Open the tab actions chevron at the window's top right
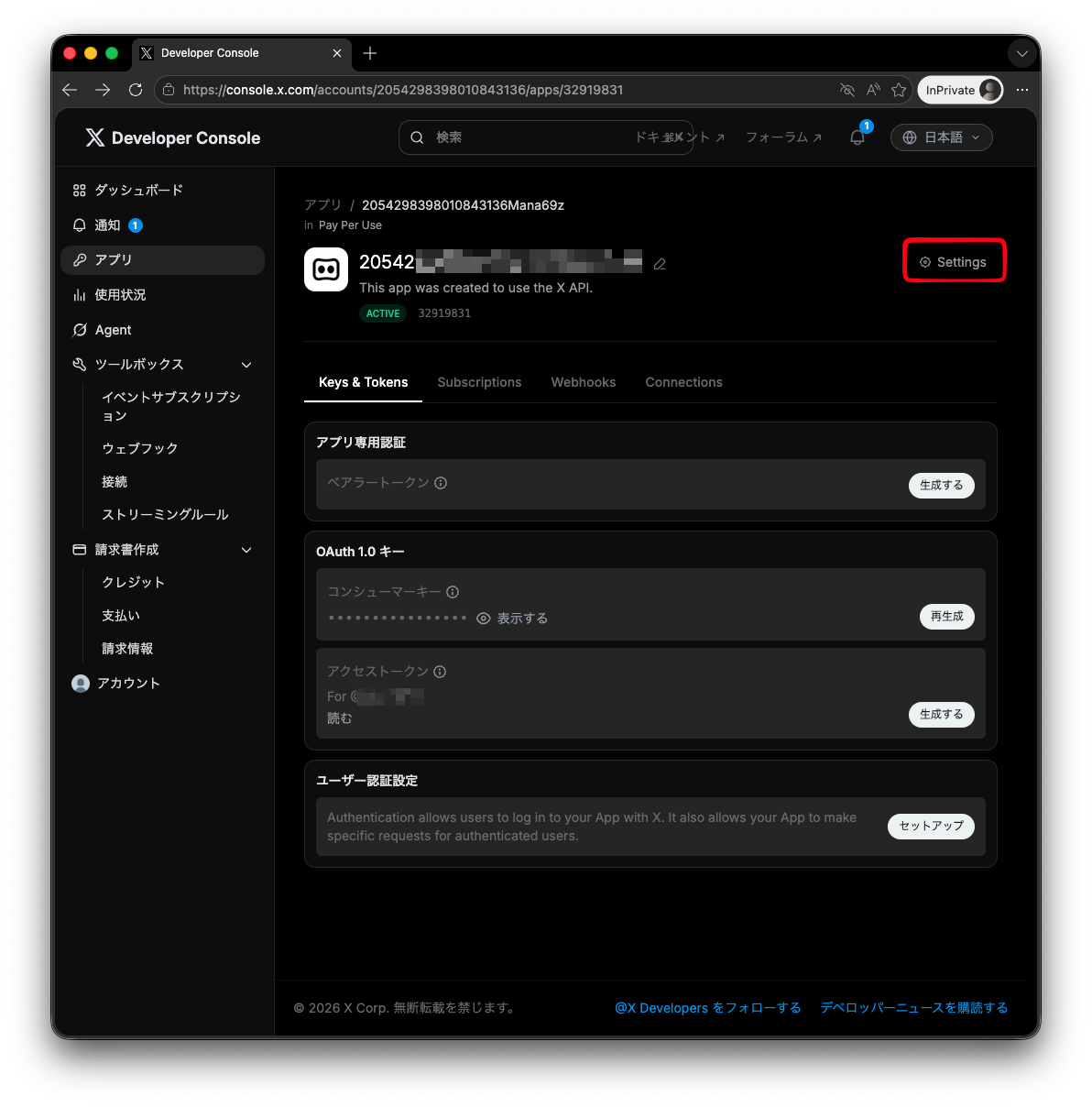 (x=1022, y=53)
